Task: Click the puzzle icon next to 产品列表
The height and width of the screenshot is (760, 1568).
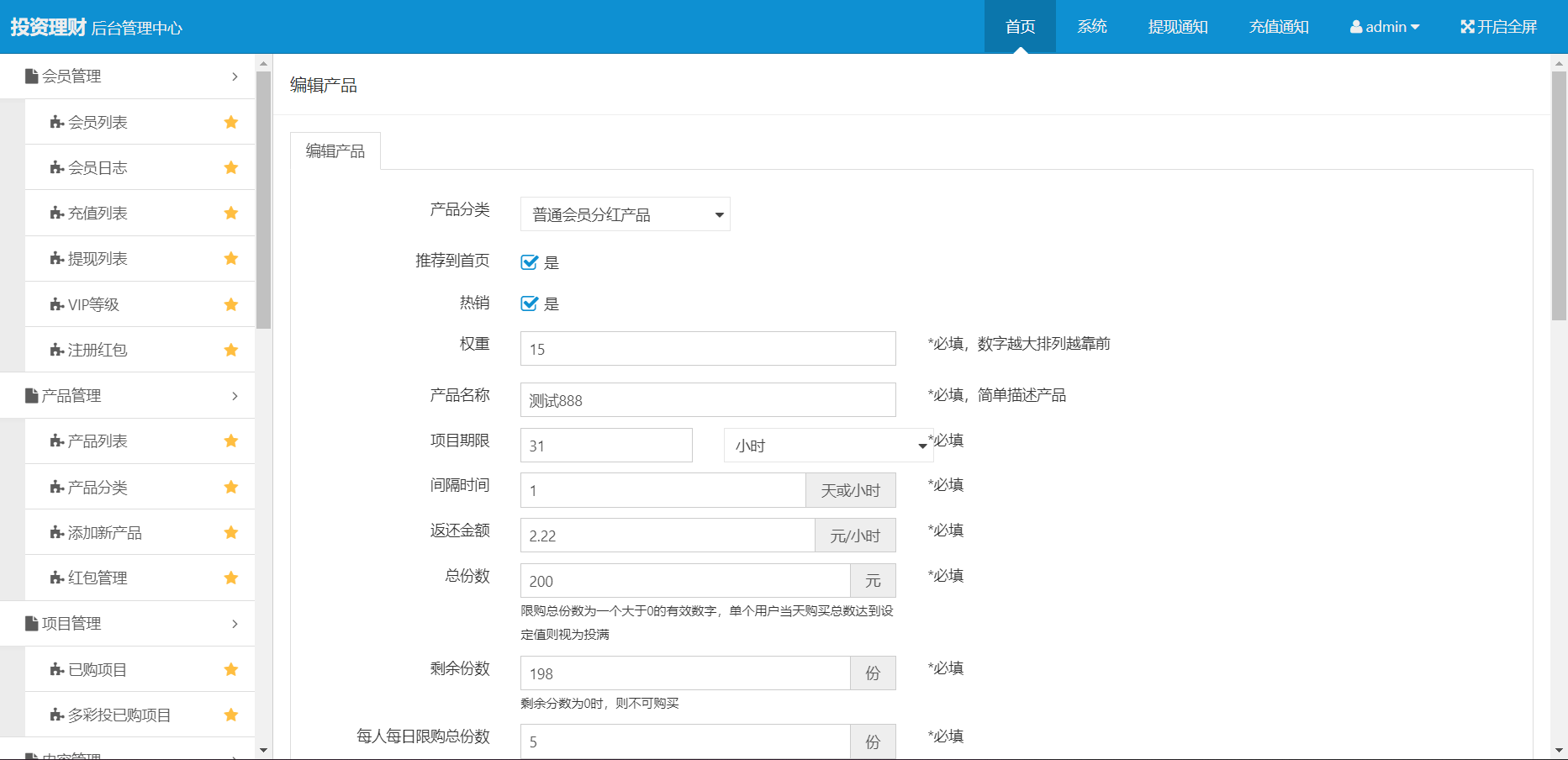Action: (x=57, y=441)
